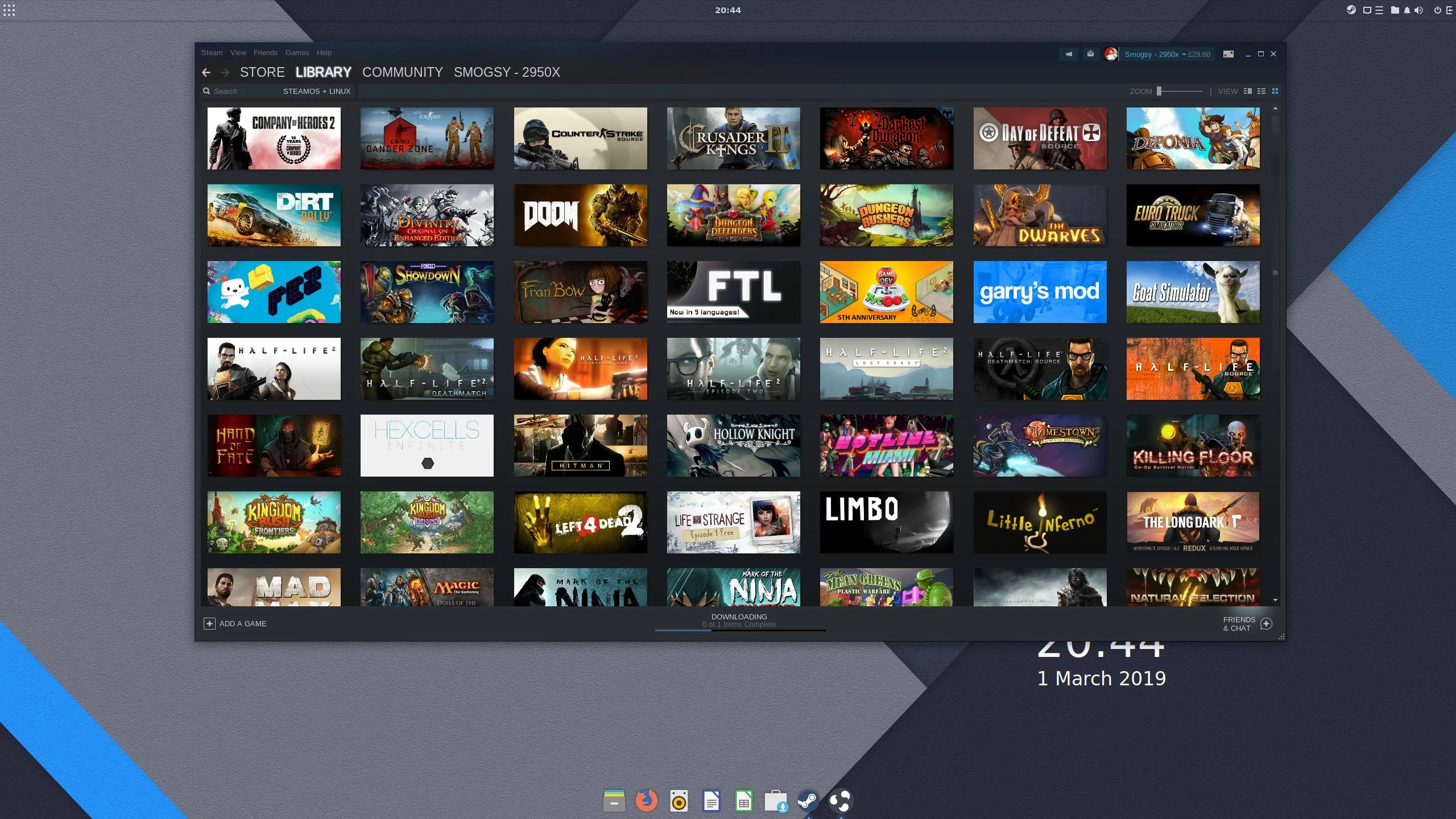1456x819 pixels.
Task: Open the SMOGSY - 2950X profile menu
Action: click(x=507, y=72)
